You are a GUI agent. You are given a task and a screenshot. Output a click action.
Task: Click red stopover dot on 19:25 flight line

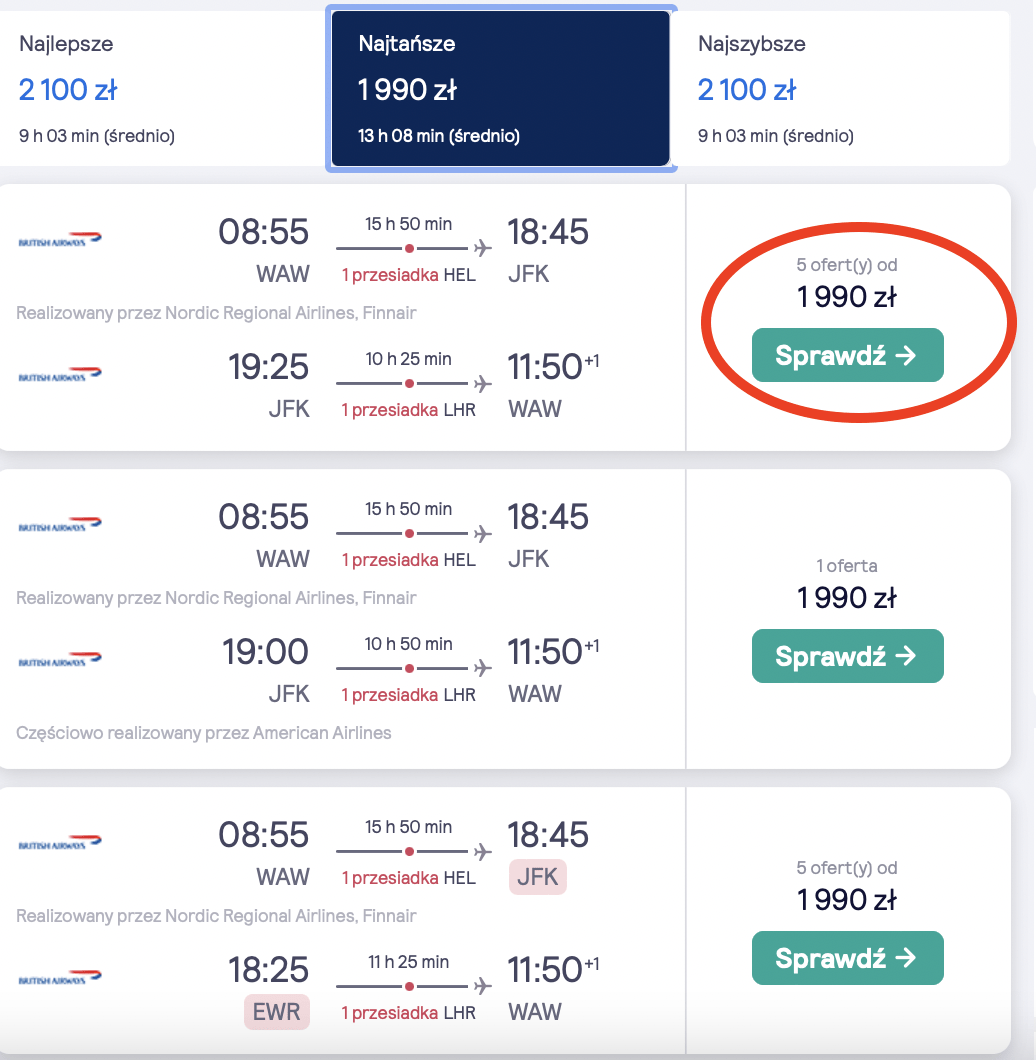[x=409, y=383]
